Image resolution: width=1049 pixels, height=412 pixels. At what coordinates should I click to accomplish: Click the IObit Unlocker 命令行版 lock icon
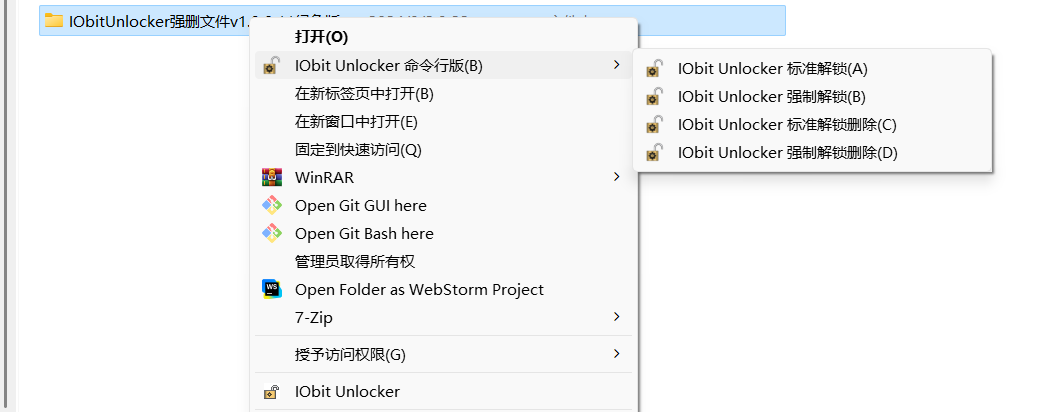(x=271, y=66)
